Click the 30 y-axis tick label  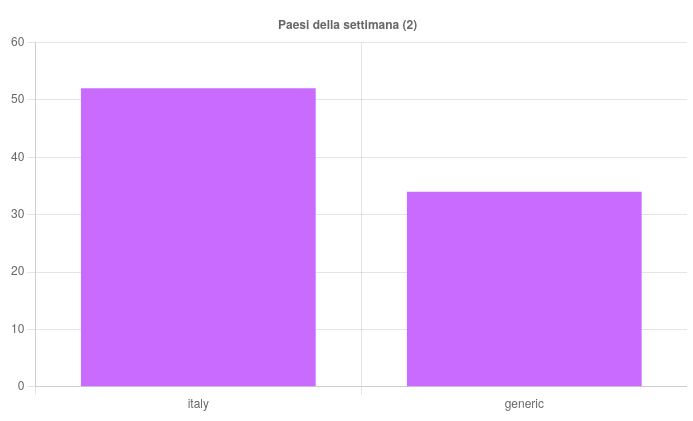pos(18,214)
